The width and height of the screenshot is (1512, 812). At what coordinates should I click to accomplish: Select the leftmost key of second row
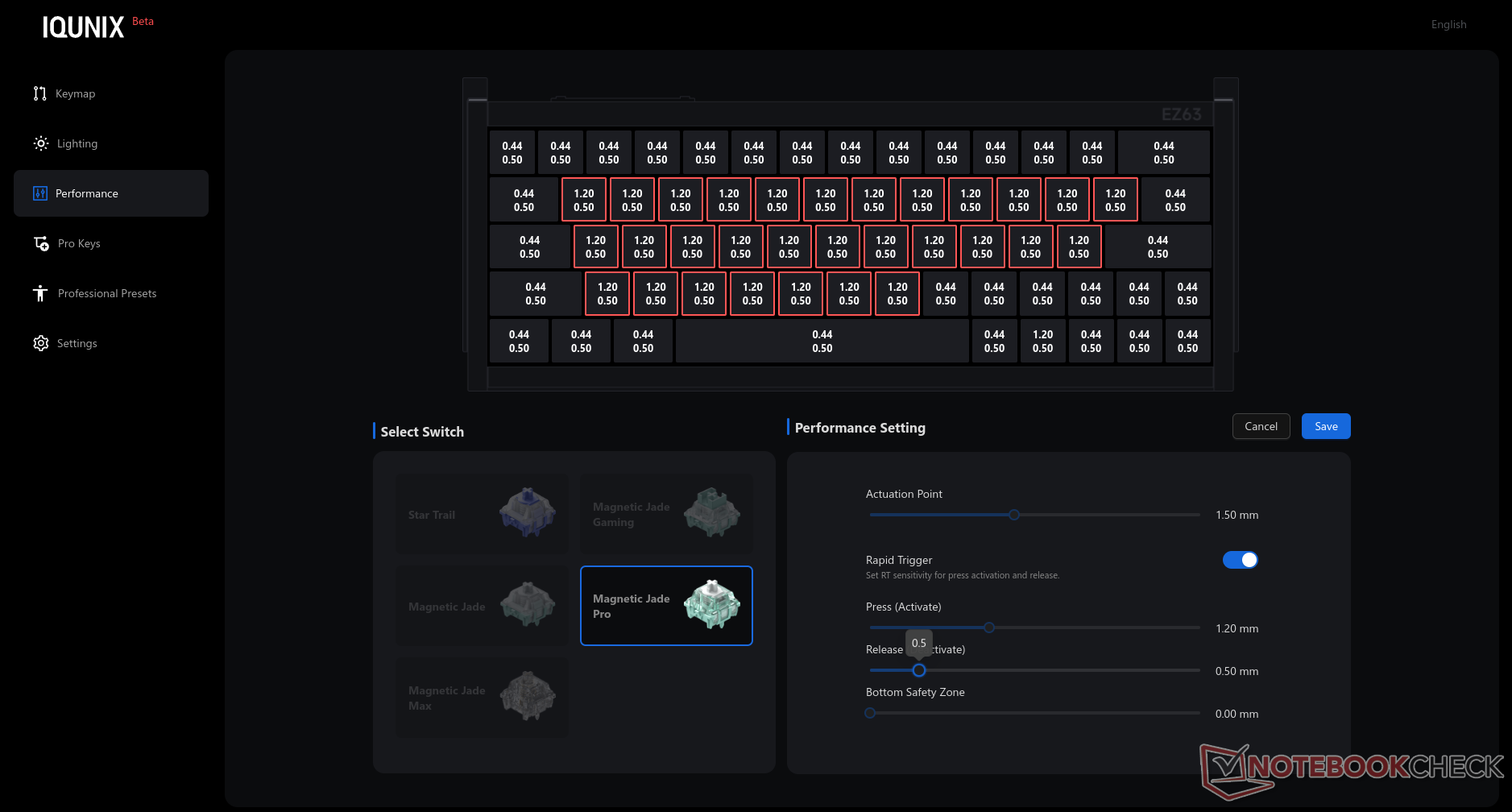pos(524,200)
